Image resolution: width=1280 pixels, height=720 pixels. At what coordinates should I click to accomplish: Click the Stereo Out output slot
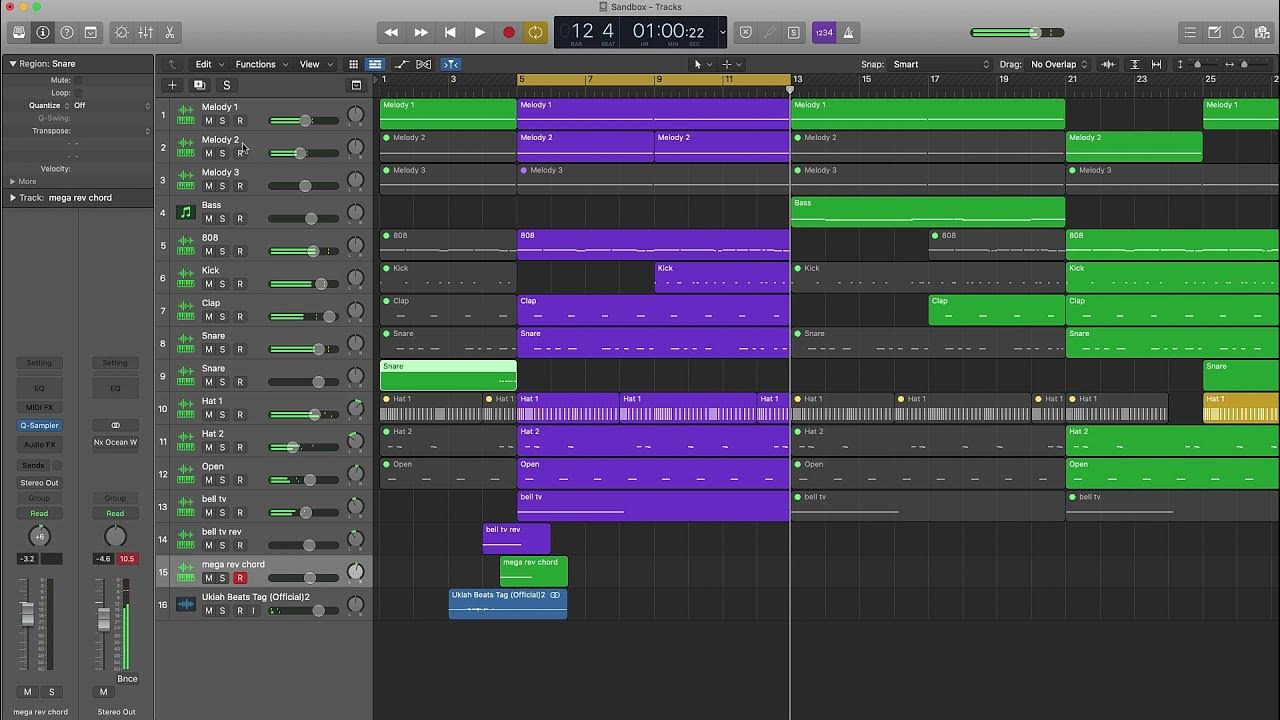pos(39,483)
